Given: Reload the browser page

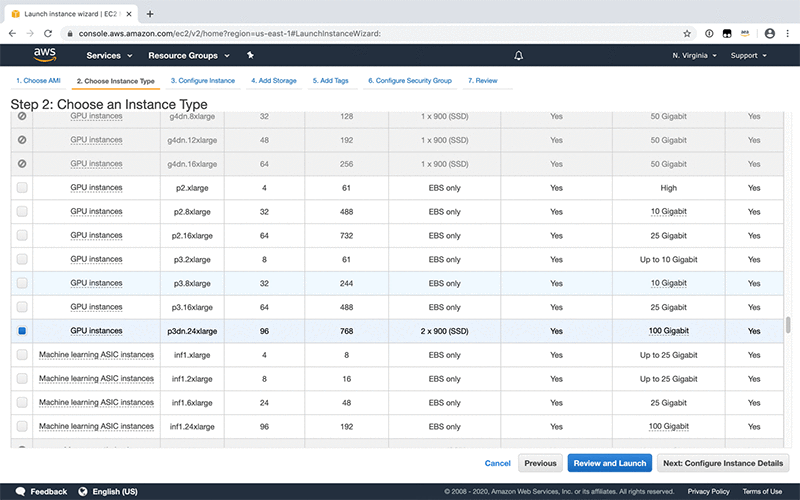Looking at the screenshot, I should coord(47,34).
